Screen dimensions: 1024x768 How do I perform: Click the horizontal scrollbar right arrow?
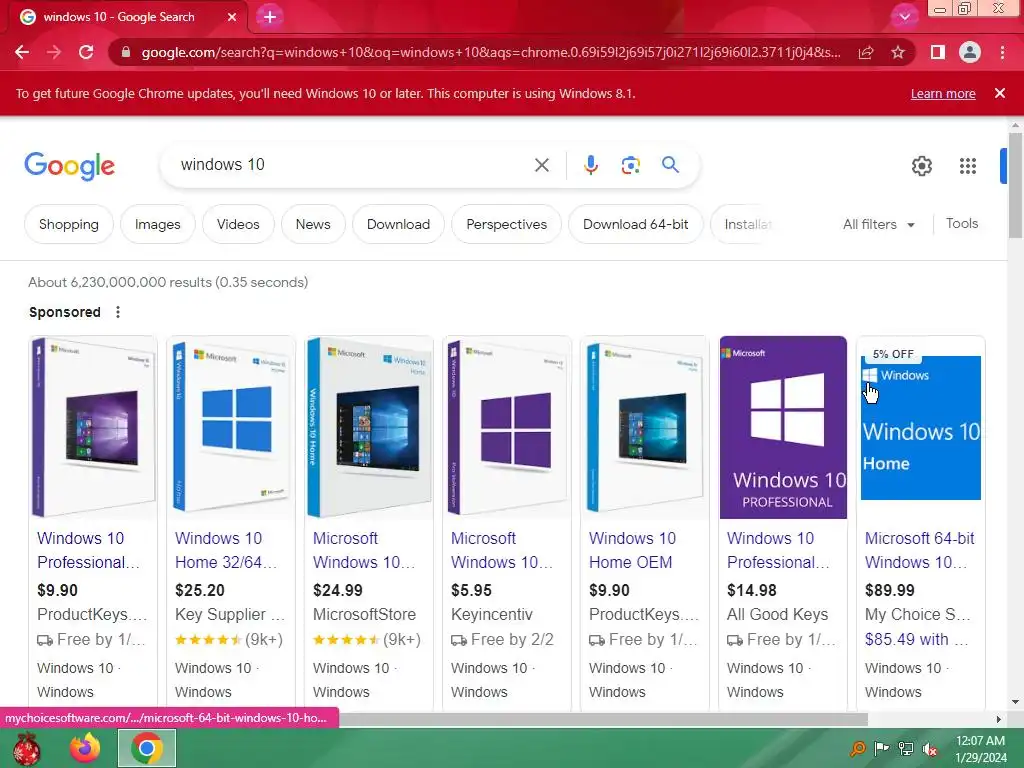point(999,719)
